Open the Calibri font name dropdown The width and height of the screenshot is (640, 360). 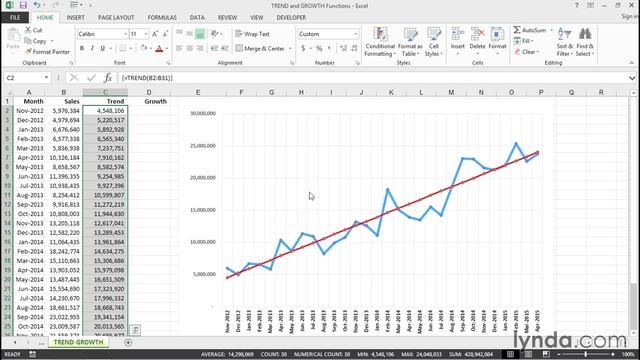pyautogui.click(x=125, y=34)
